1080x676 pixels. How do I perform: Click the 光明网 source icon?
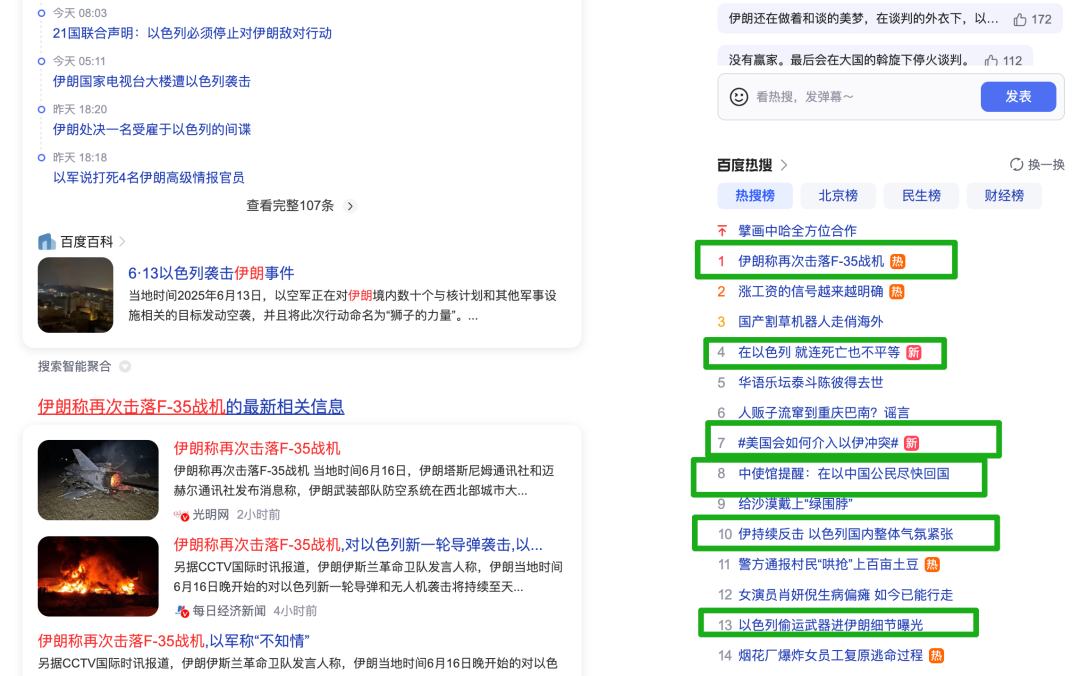coord(181,515)
